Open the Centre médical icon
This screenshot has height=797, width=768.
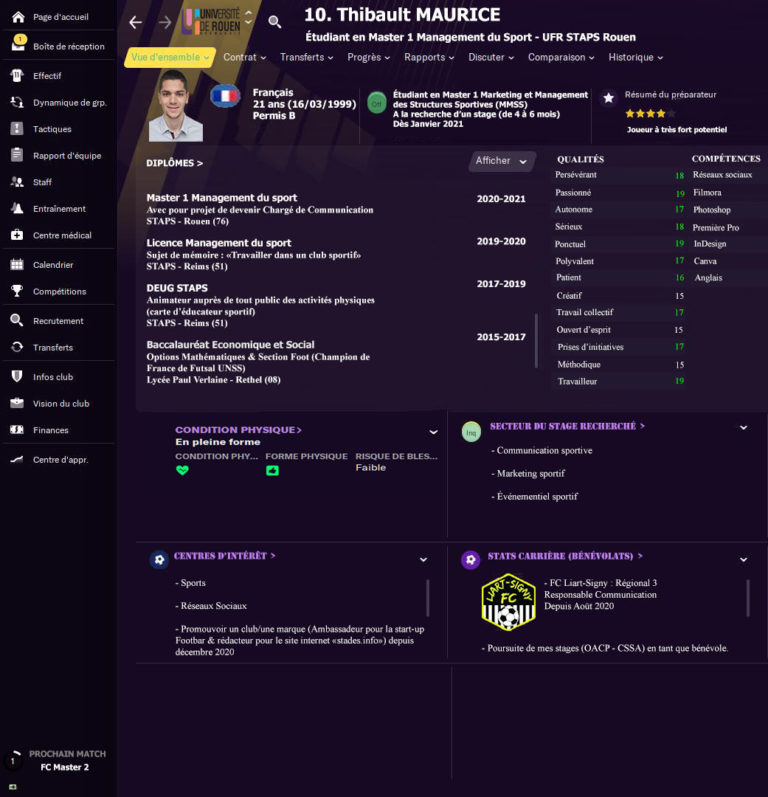tap(17, 235)
